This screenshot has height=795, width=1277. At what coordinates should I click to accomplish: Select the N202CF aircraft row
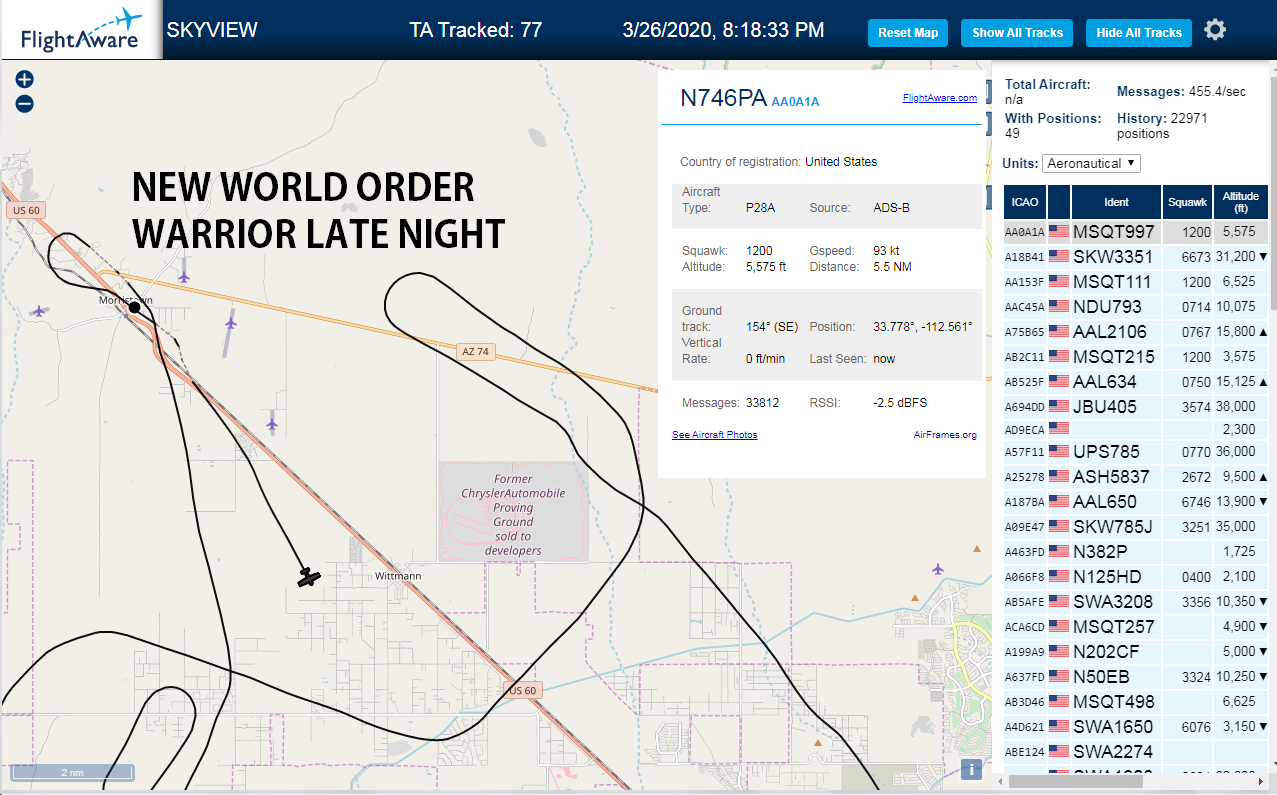pyautogui.click(x=1136, y=652)
